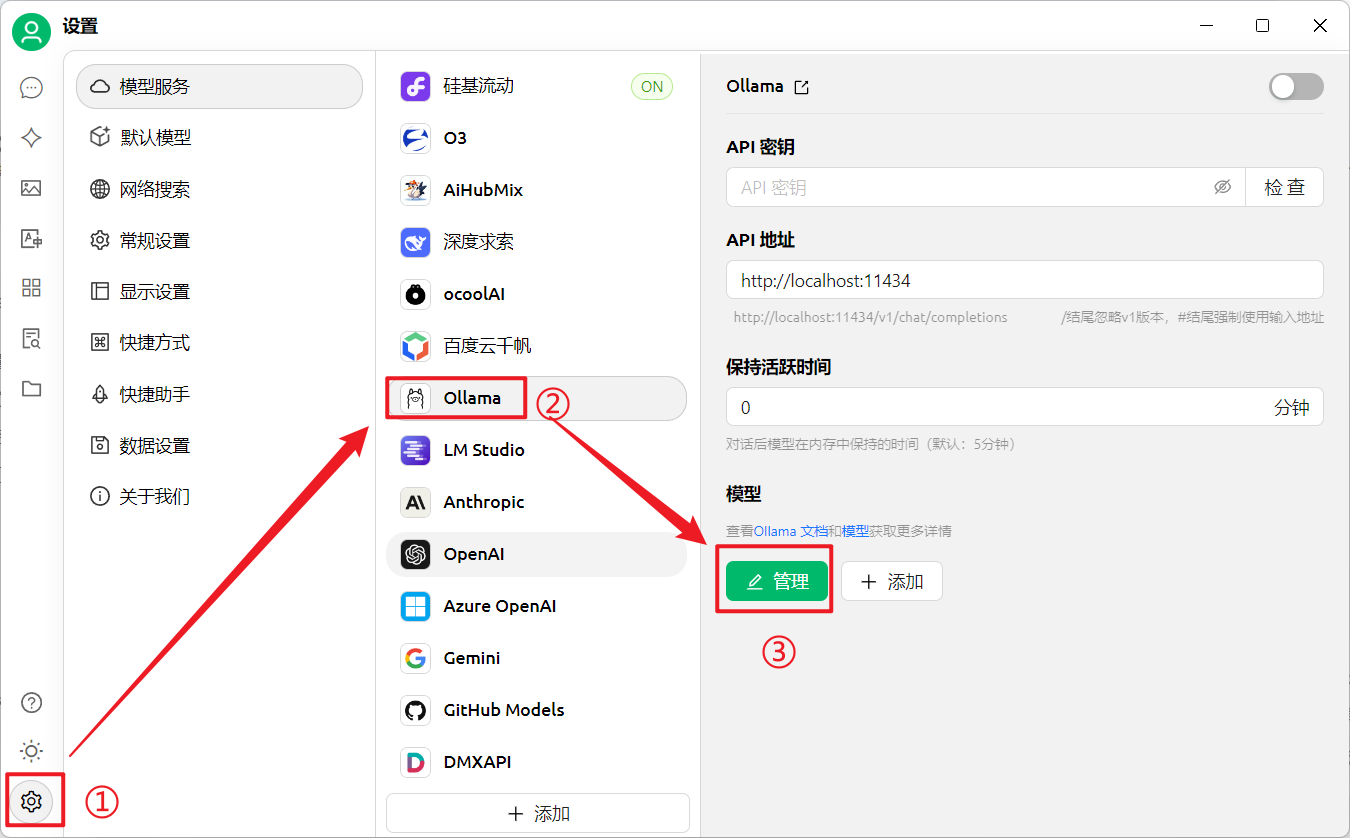Open the chat assistant sidebar icon
Image resolution: width=1350 pixels, height=838 pixels.
(x=31, y=88)
